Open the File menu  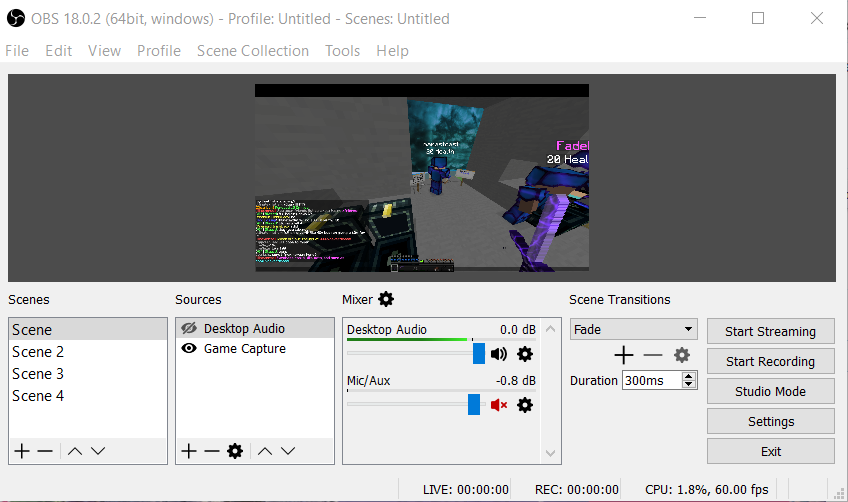click(17, 51)
